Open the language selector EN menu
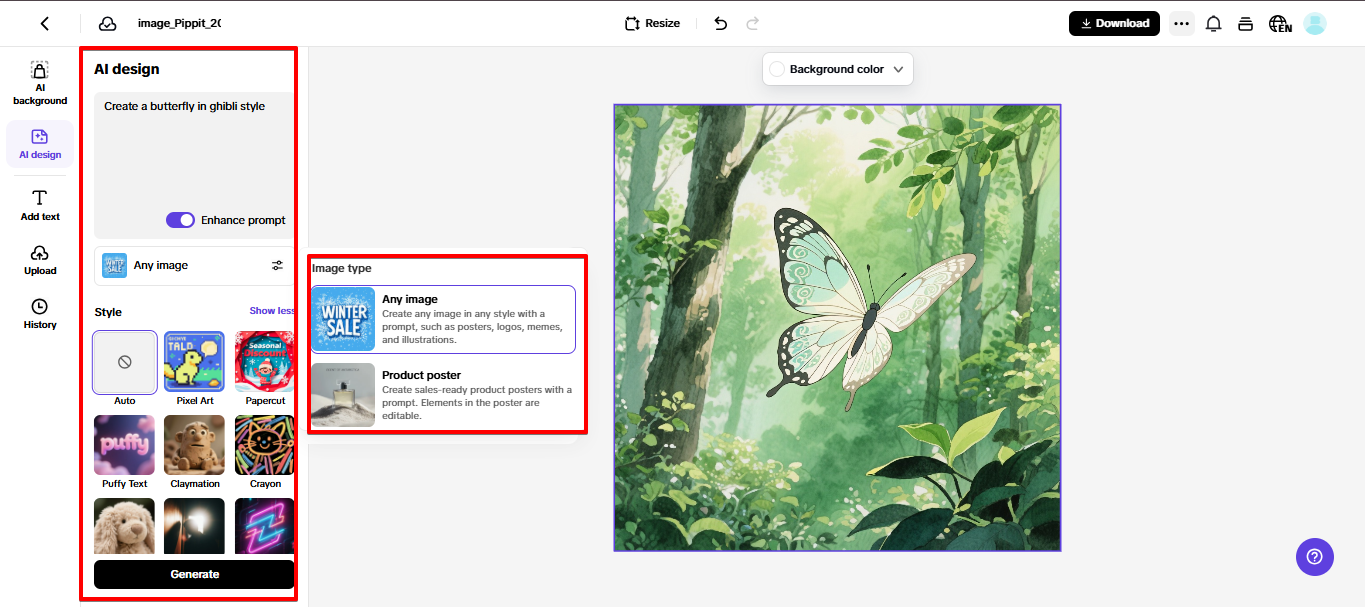The width and height of the screenshot is (1365, 607). pos(1280,22)
